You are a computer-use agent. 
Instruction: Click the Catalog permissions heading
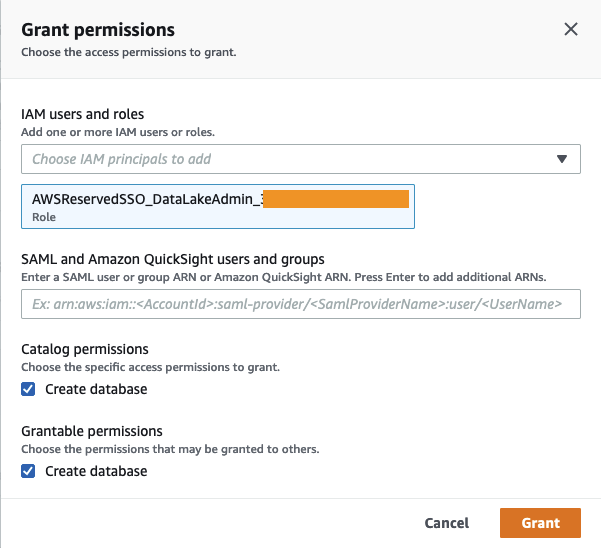pyautogui.click(x=85, y=349)
